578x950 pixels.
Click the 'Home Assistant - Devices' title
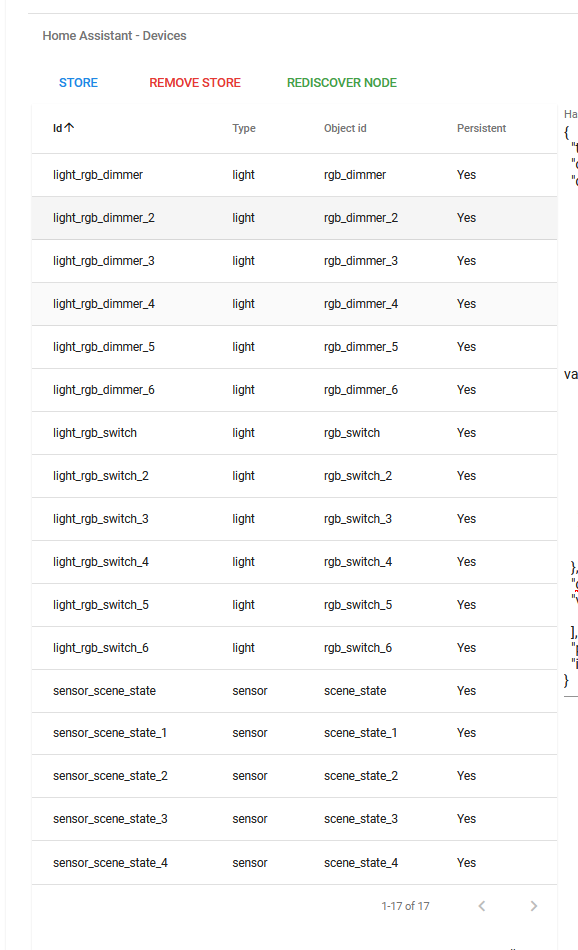113,35
